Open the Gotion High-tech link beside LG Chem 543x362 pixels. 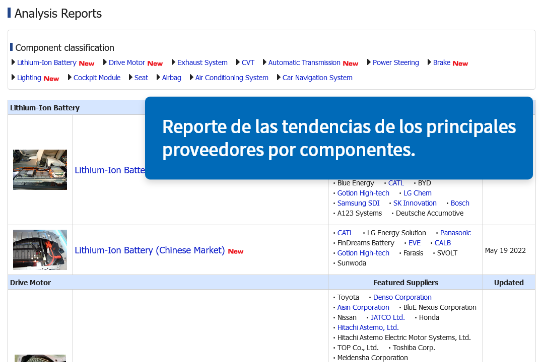[x=363, y=193]
